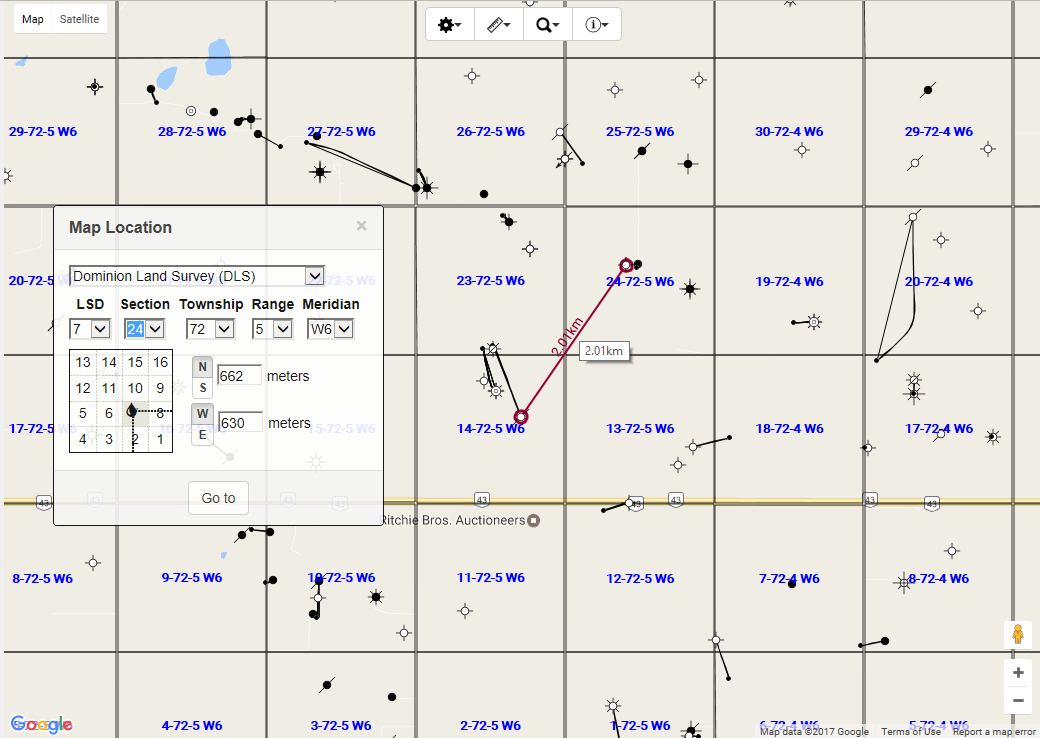Viewport: 1040px width, 738px height.
Task: Select LSD 11 in the grid
Action: 109,388
